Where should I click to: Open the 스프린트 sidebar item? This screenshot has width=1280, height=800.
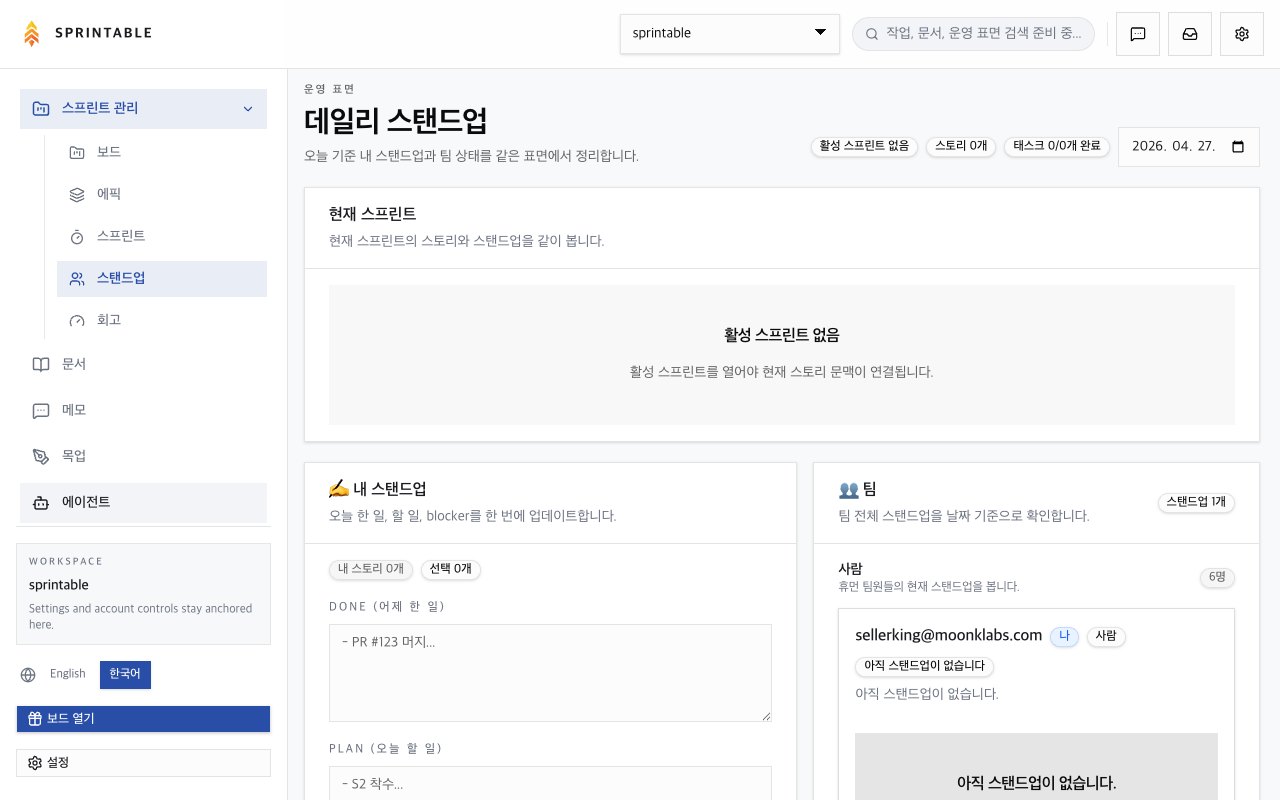point(162,236)
